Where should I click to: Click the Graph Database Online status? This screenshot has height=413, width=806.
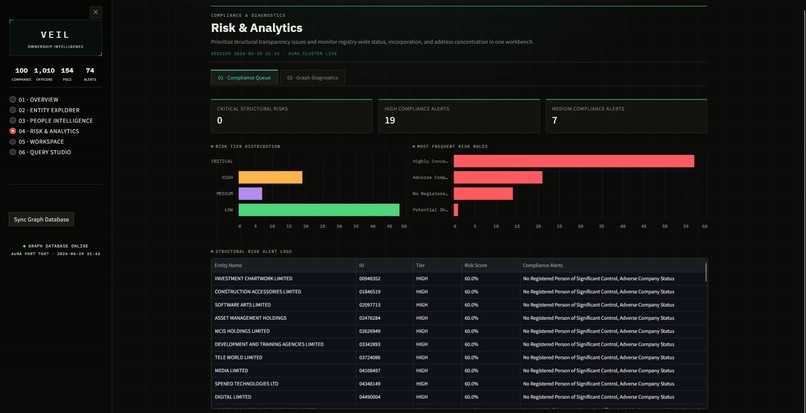pyautogui.click(x=56, y=246)
